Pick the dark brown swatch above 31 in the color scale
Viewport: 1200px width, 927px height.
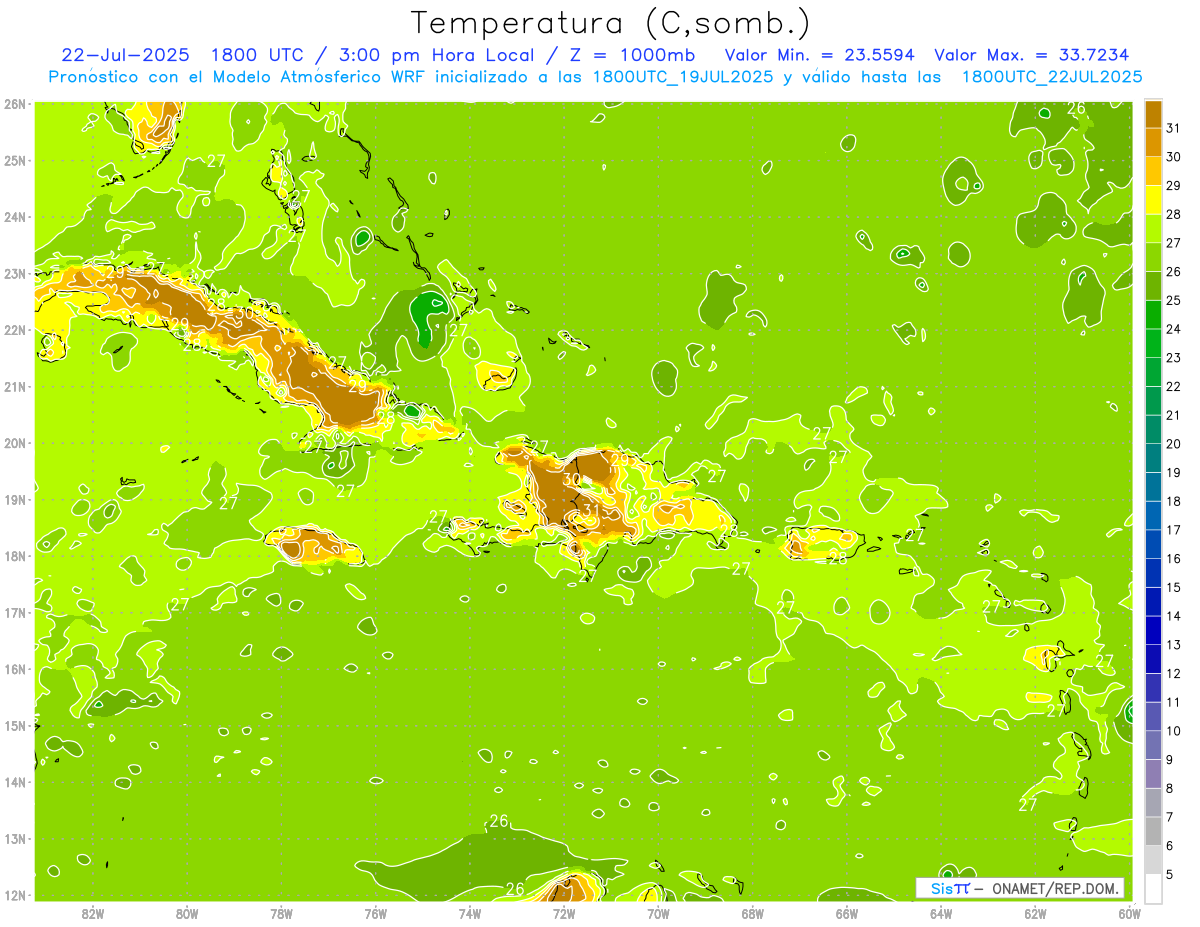tap(1154, 114)
